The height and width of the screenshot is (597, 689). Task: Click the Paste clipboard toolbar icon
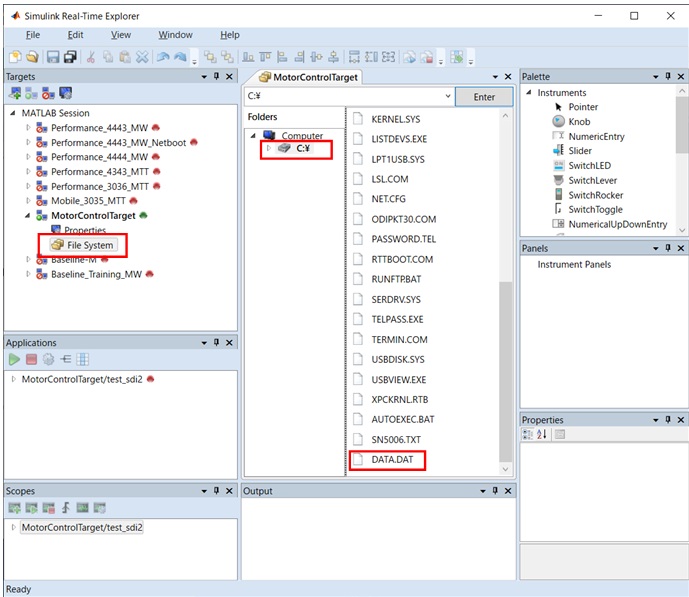[125, 57]
